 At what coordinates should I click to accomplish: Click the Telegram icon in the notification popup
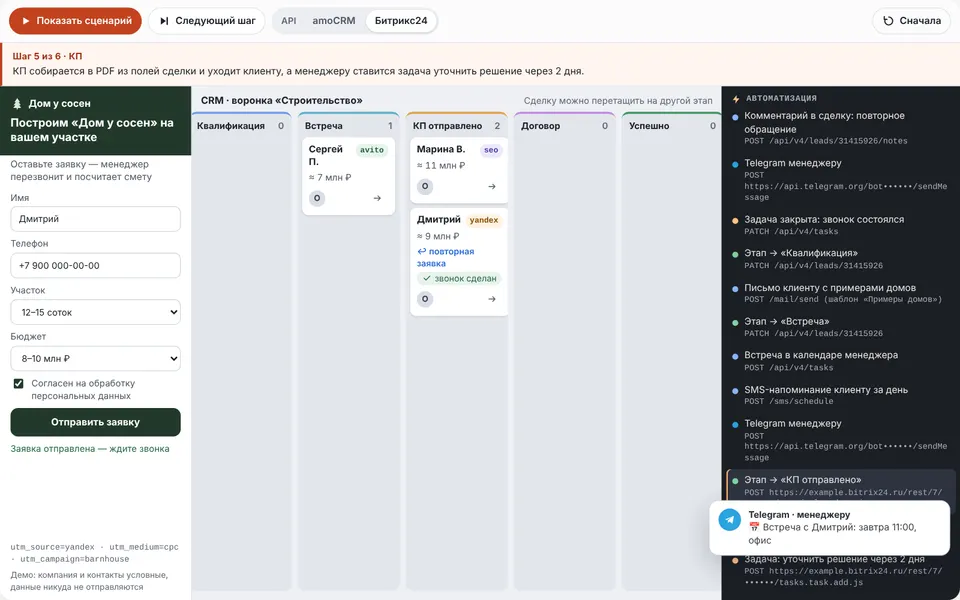tap(730, 520)
